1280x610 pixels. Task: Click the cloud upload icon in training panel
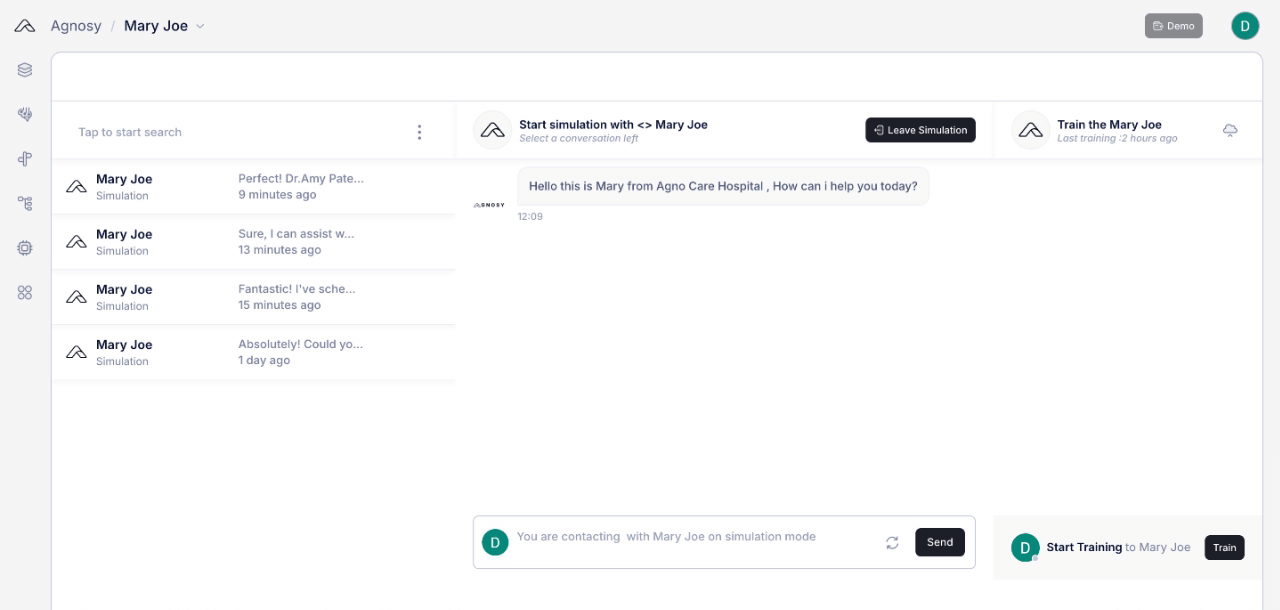[x=1230, y=131]
